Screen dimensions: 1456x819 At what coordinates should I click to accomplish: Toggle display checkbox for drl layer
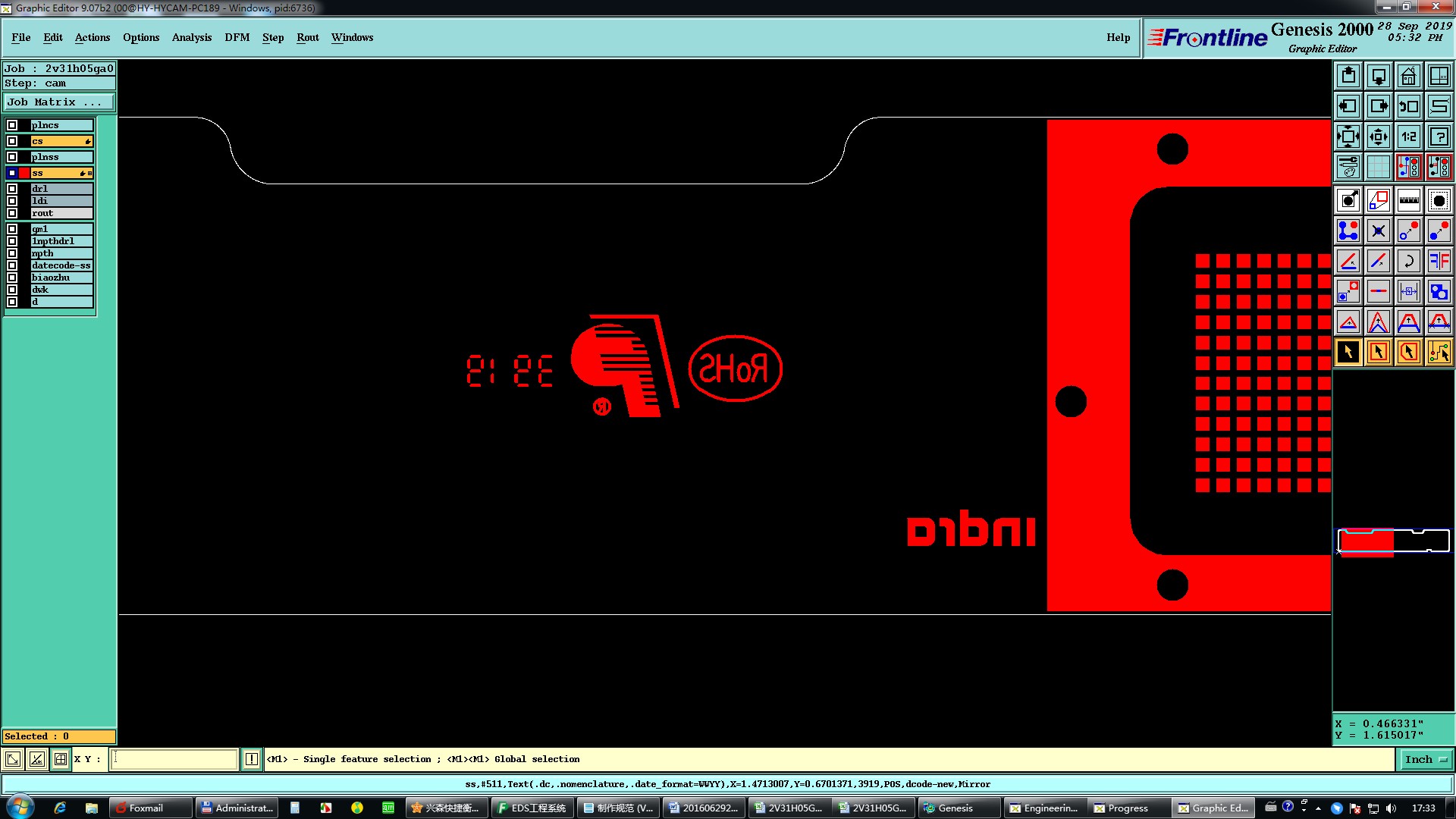(x=12, y=189)
